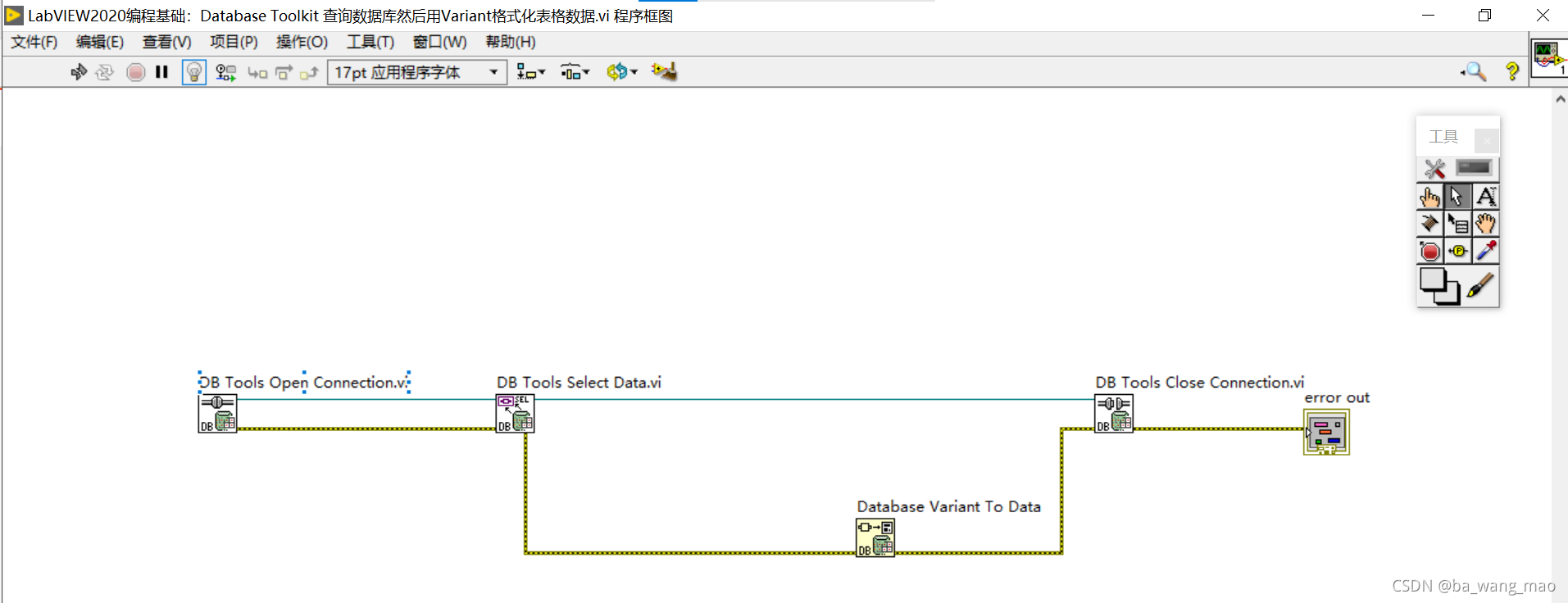Open the Align Objects dropdown
Screen dimensions: 1568x603
point(530,72)
